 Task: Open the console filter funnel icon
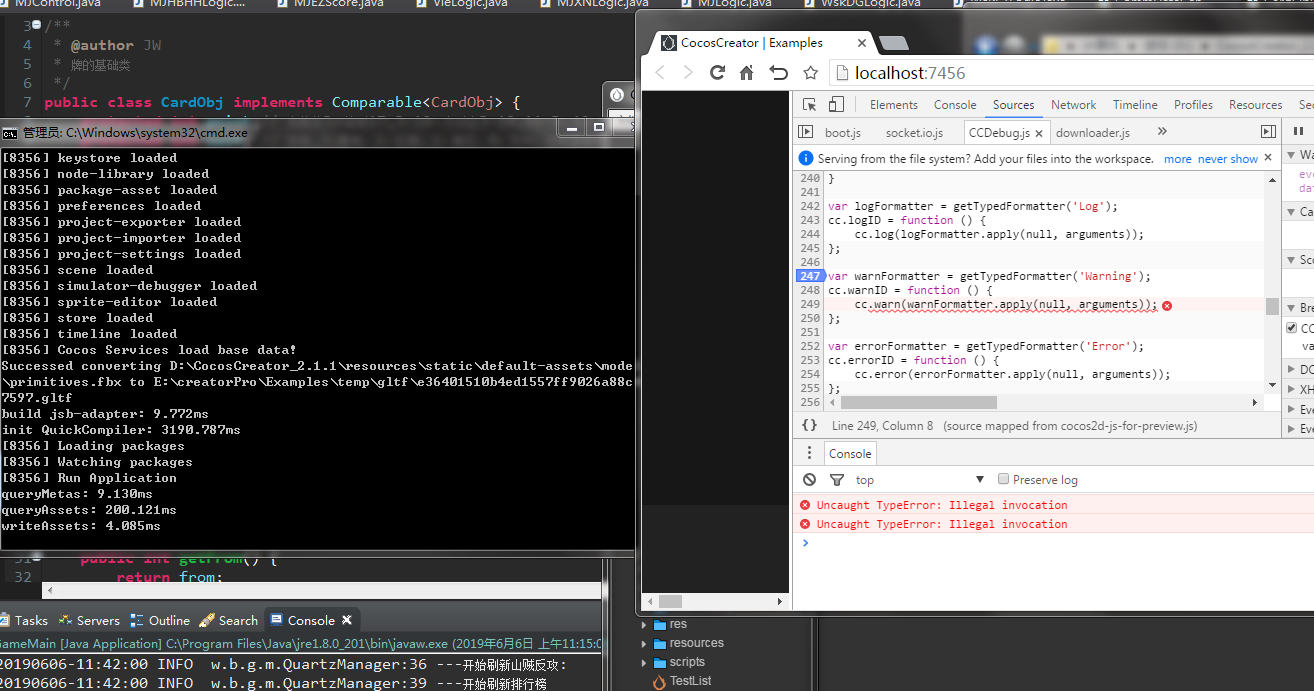(837, 480)
